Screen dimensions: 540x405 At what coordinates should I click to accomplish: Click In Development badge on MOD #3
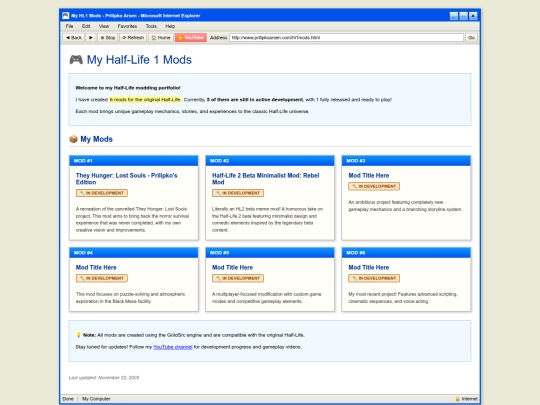point(374,186)
